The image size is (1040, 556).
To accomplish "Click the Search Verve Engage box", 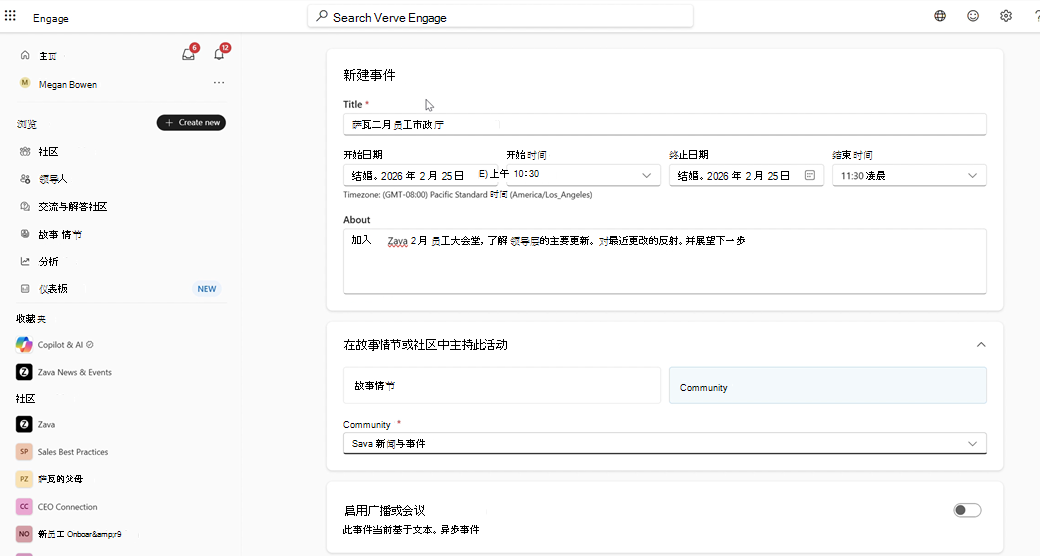I will [x=501, y=17].
